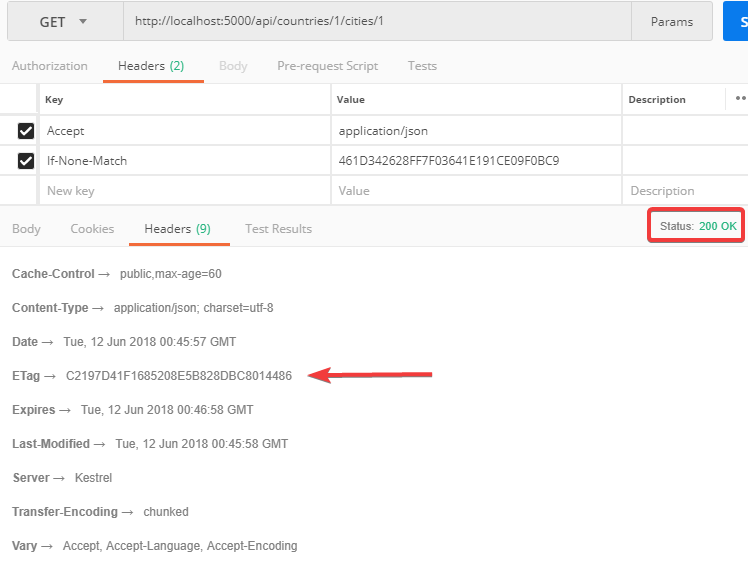Select the request Headers (2) tab

click(x=151, y=66)
